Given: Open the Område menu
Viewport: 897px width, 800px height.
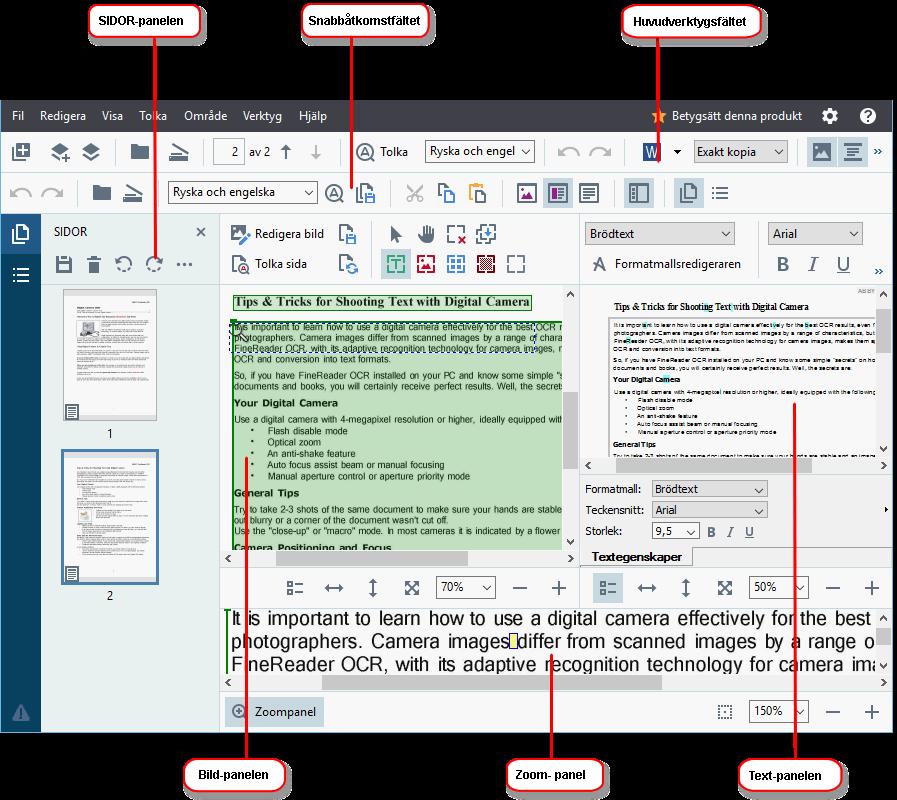Looking at the screenshot, I should [x=205, y=116].
